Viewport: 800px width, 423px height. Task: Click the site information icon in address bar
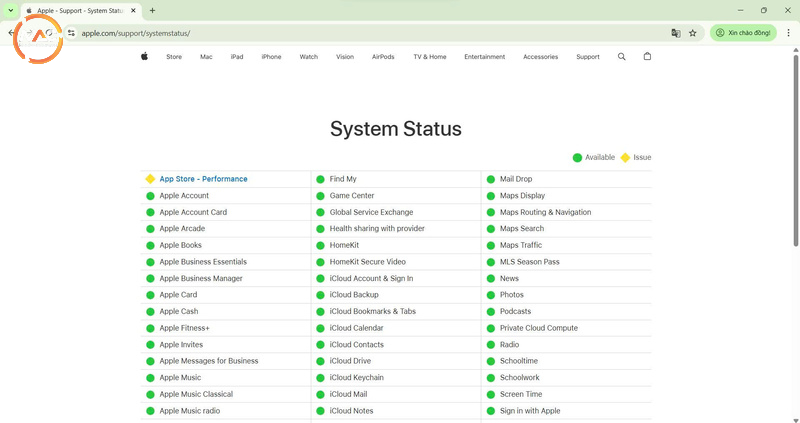(x=71, y=33)
